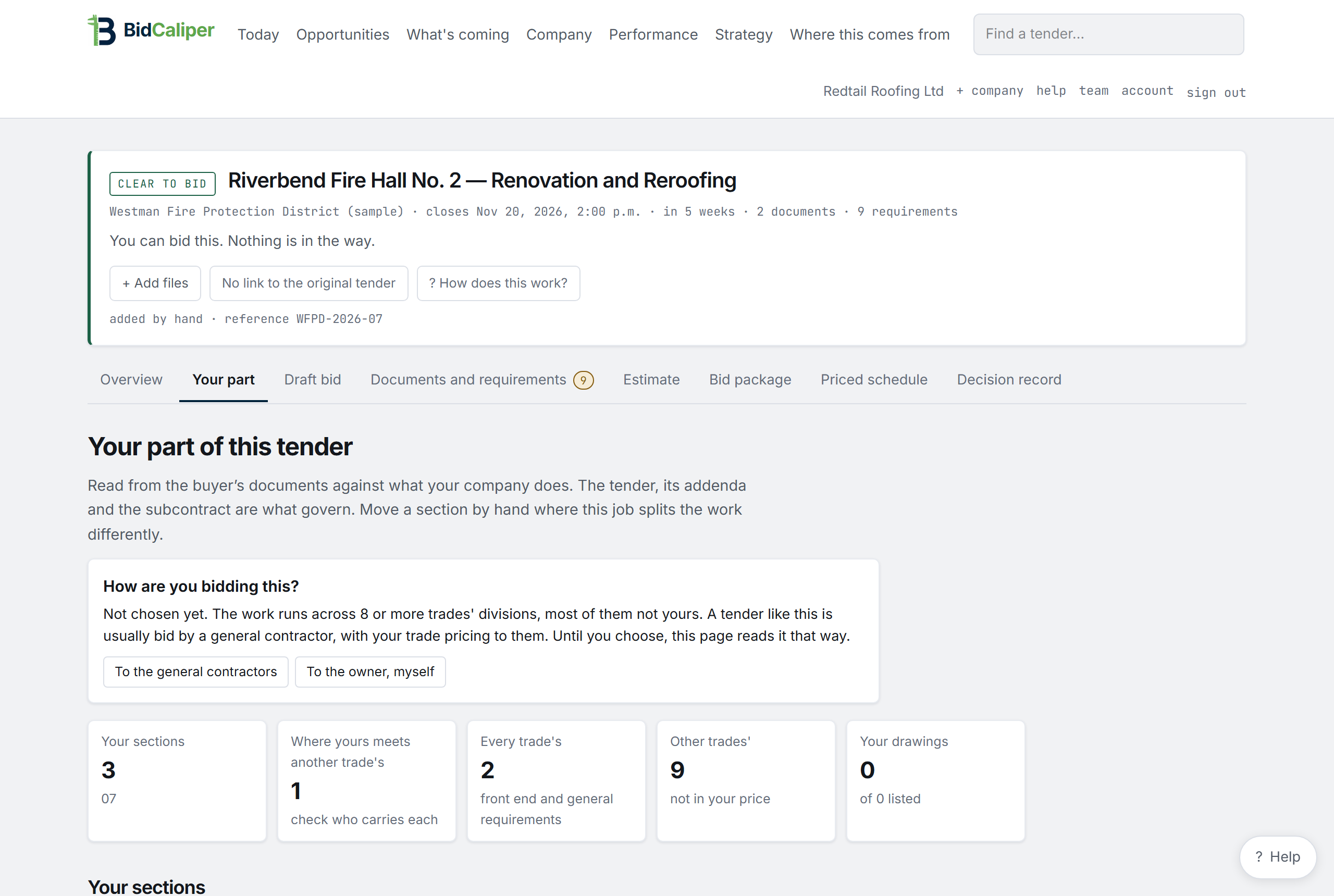Click the BidCaliper logo icon
This screenshot has width=1334, height=896.
coord(102,30)
